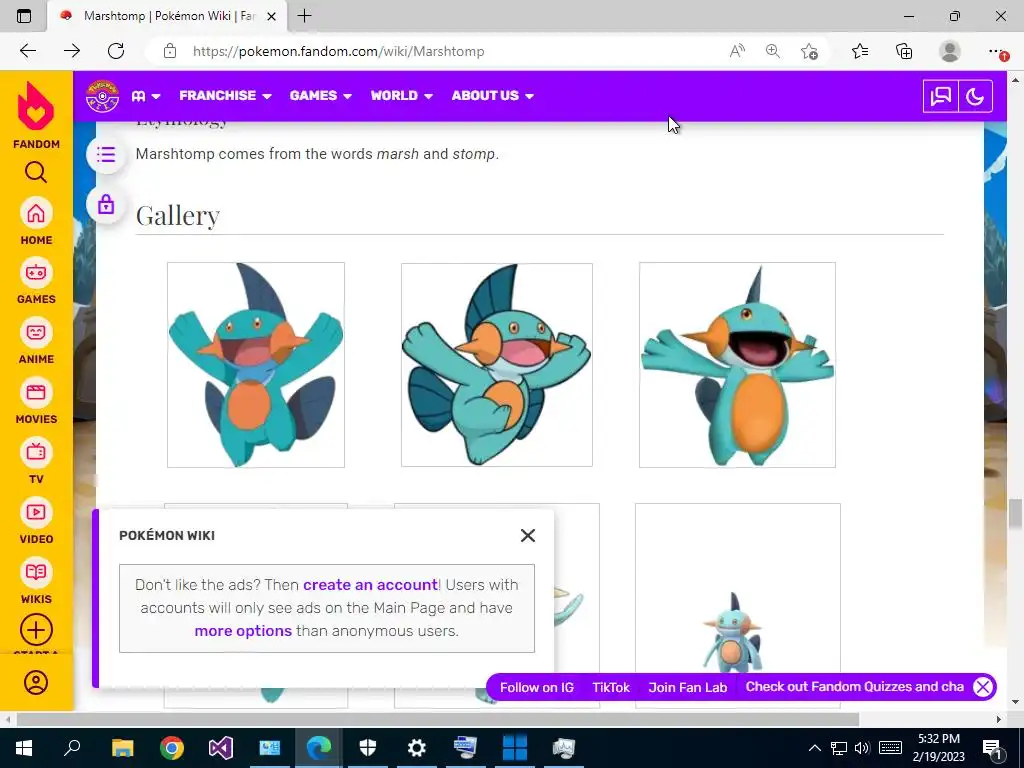
Task: Open the discussions chat icon
Action: 940,97
